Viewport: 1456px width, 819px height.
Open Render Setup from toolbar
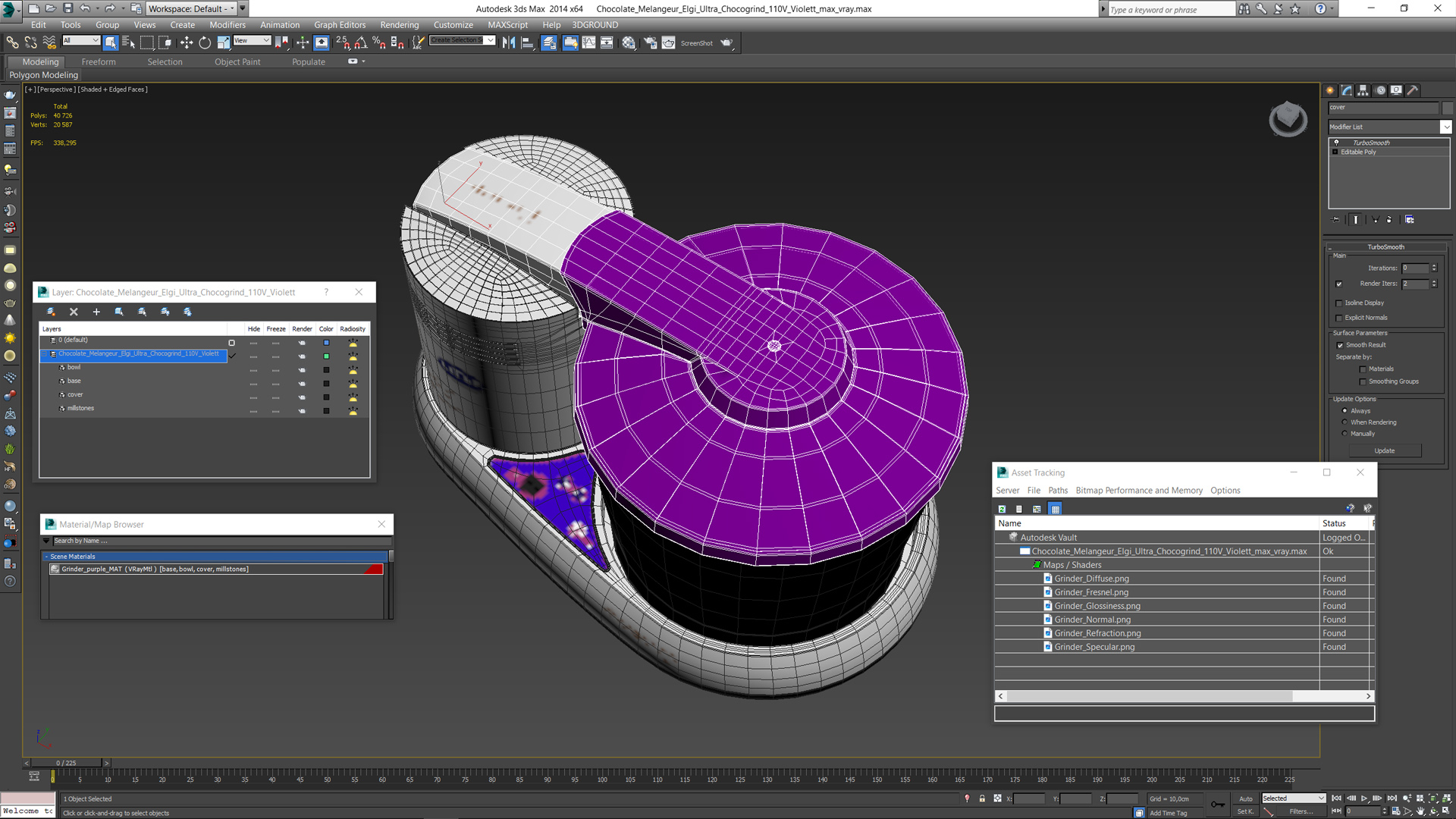point(650,42)
